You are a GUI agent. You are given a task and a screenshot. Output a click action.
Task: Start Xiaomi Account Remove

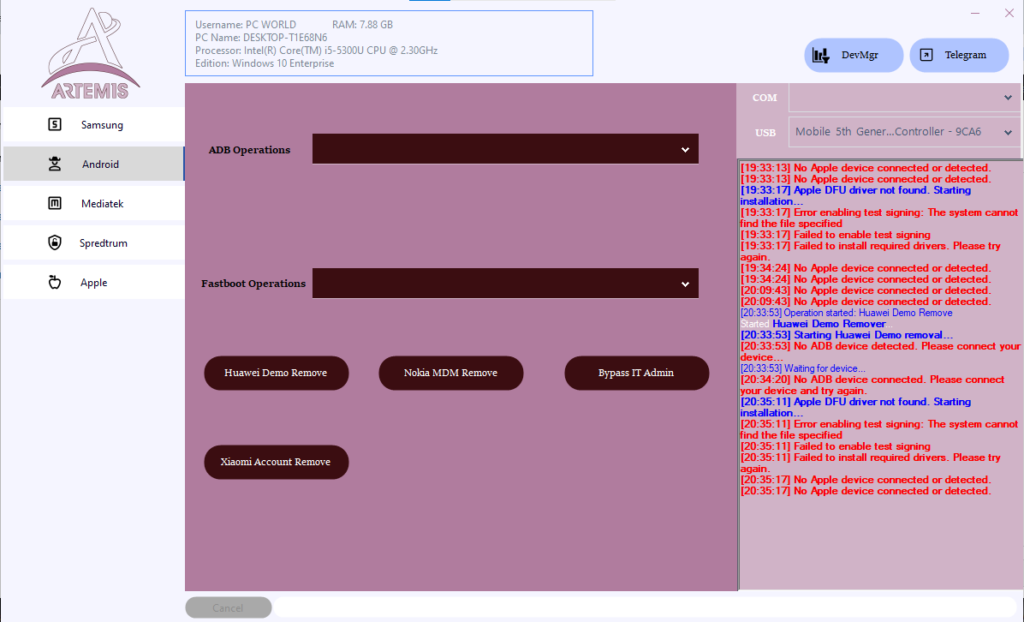coord(276,462)
